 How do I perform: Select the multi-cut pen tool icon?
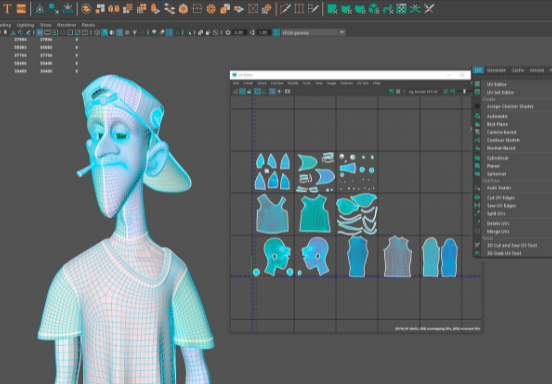[x=285, y=8]
